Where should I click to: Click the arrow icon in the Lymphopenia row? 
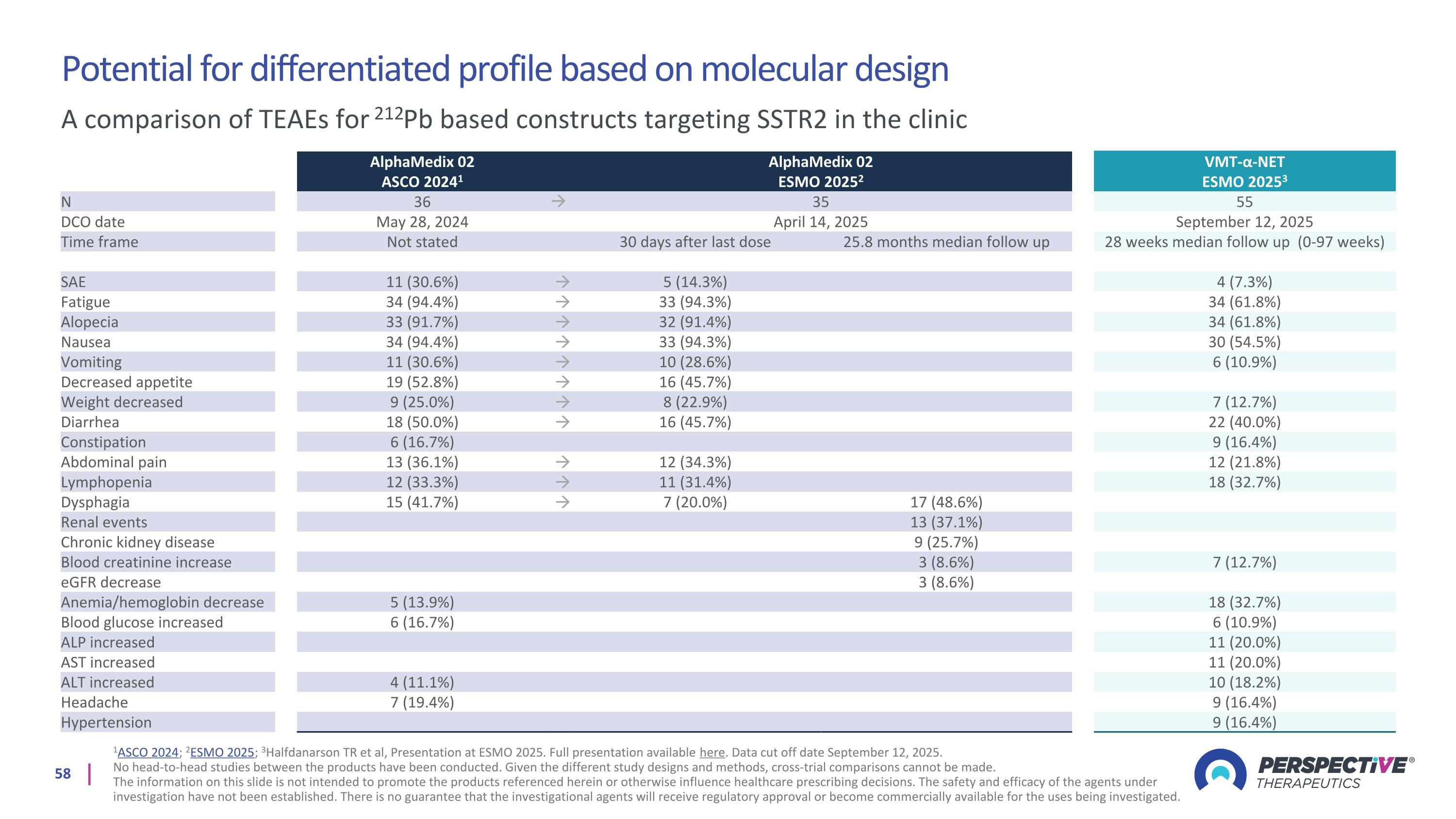pos(562,482)
